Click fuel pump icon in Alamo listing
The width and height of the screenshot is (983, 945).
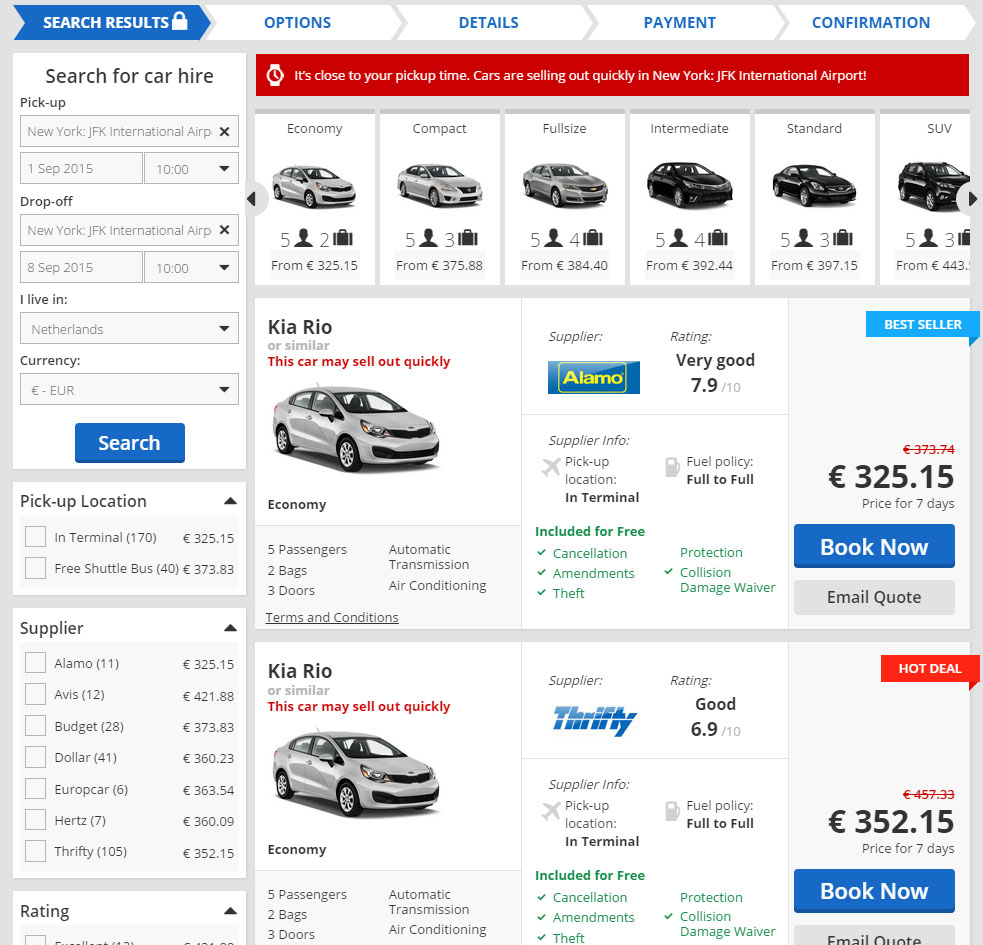pyautogui.click(x=671, y=467)
